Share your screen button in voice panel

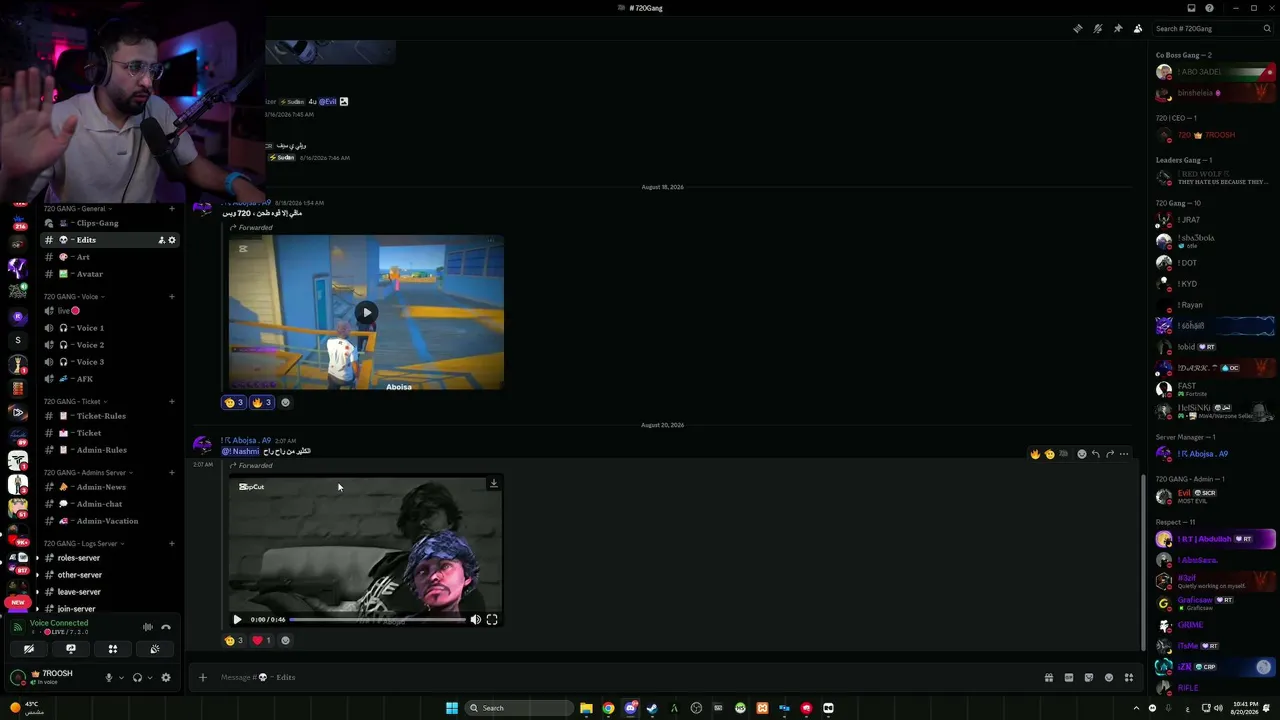click(71, 649)
